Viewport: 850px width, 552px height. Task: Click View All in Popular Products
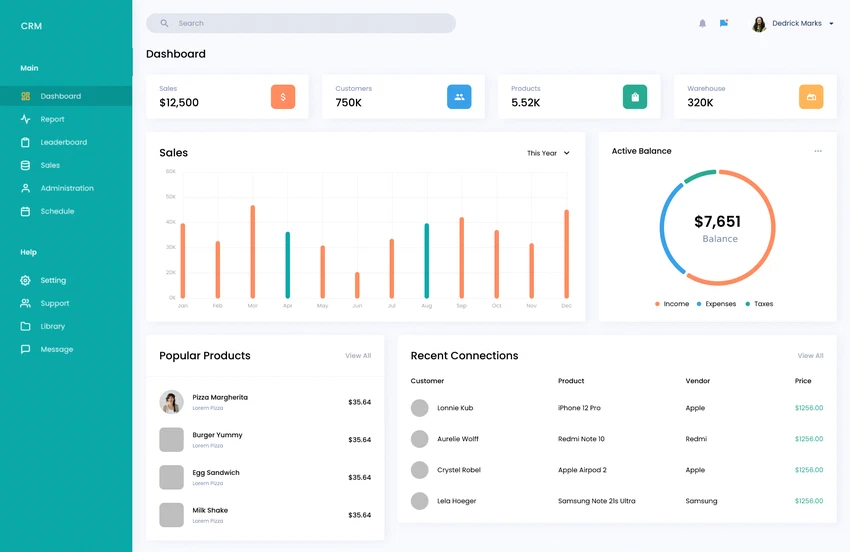(358, 356)
